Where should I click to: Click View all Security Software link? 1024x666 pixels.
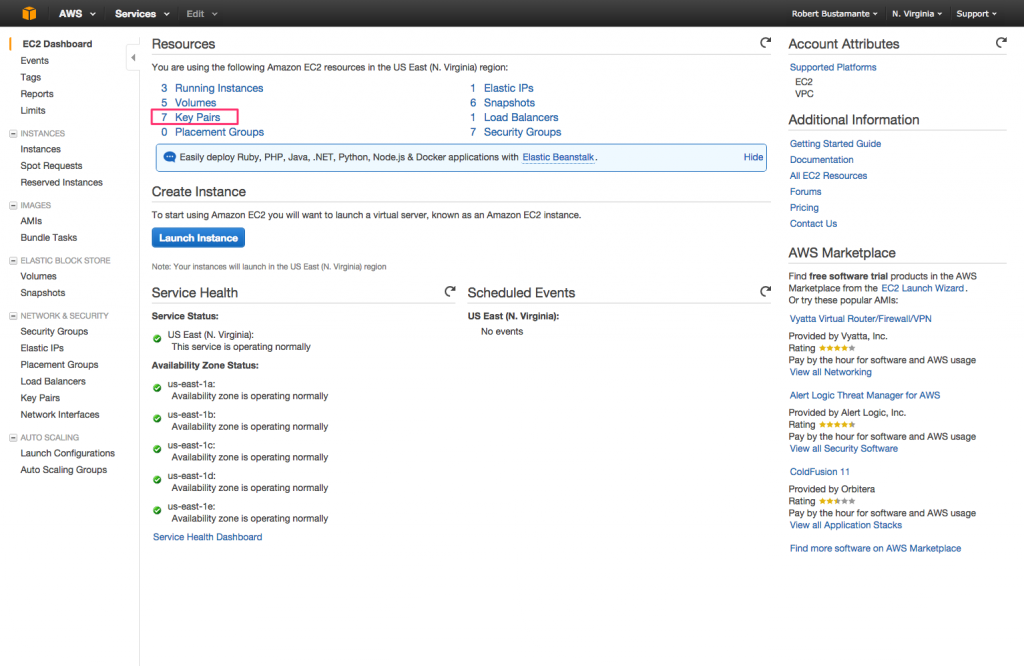coord(843,449)
